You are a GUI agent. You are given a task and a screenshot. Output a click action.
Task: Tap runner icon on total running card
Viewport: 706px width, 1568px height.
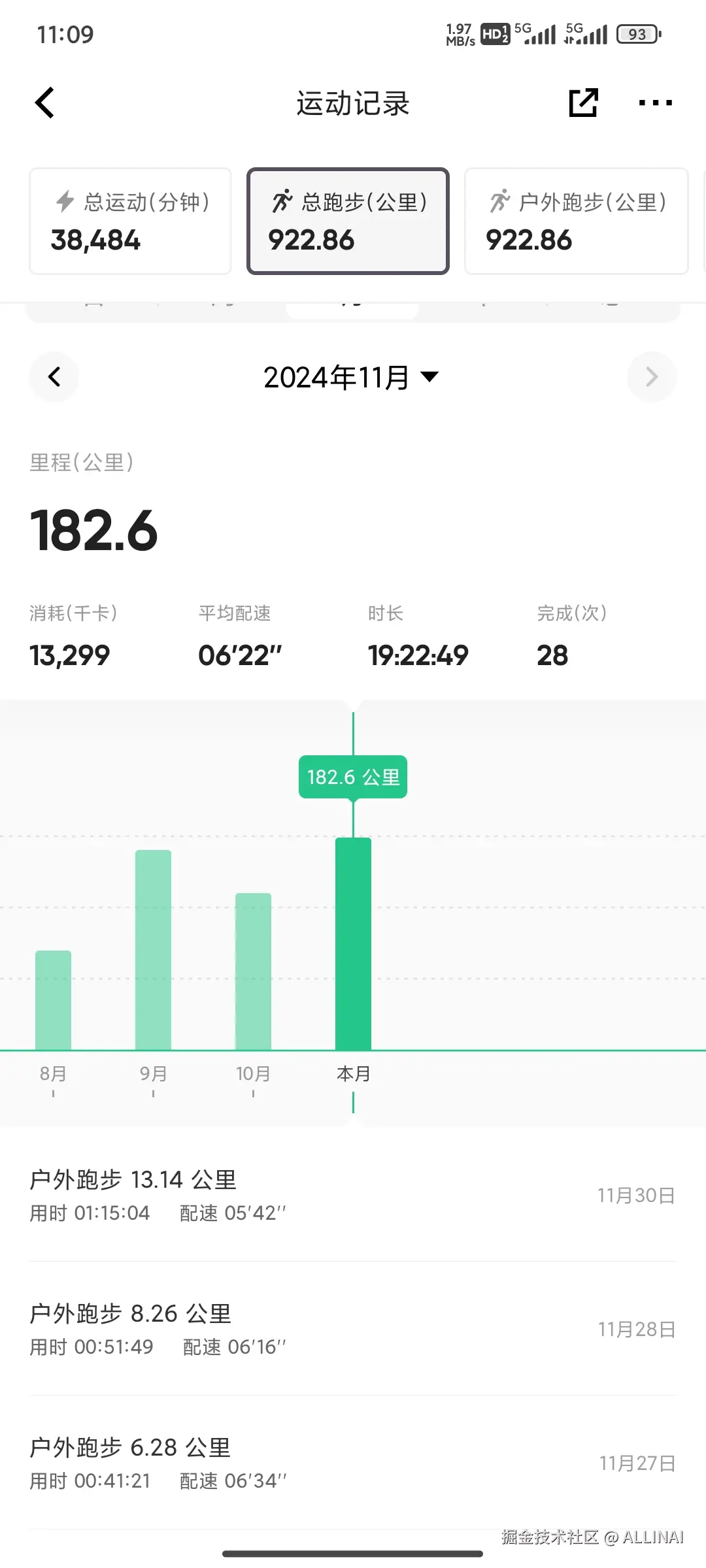[x=282, y=202]
